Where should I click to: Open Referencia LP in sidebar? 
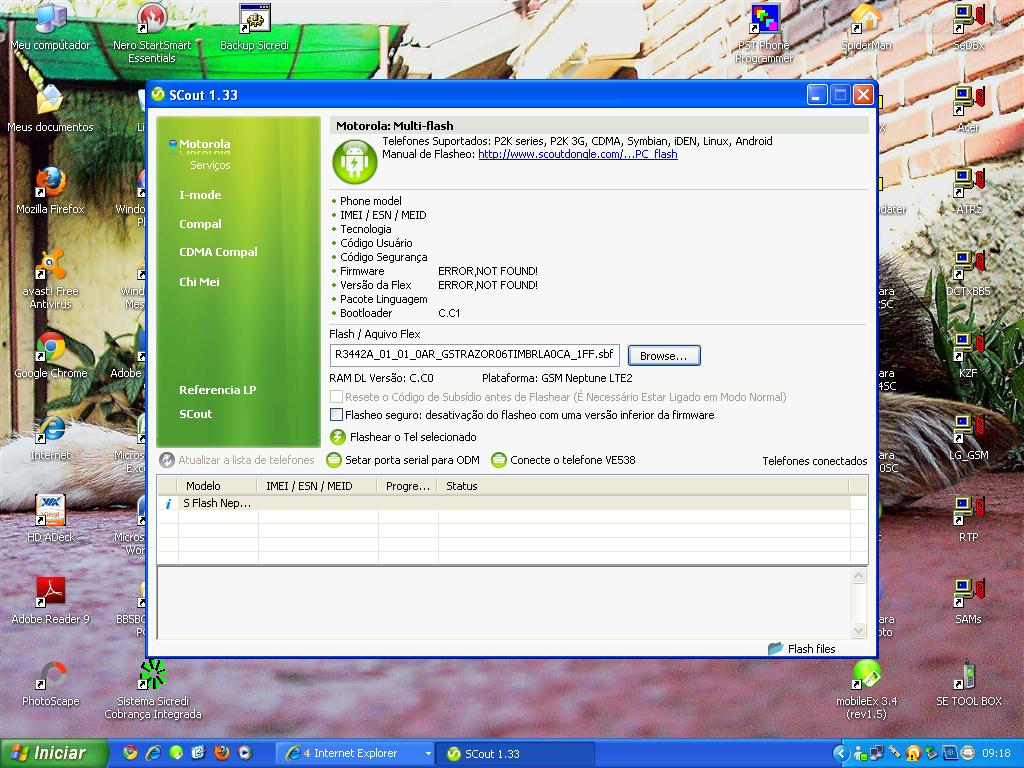pos(217,389)
